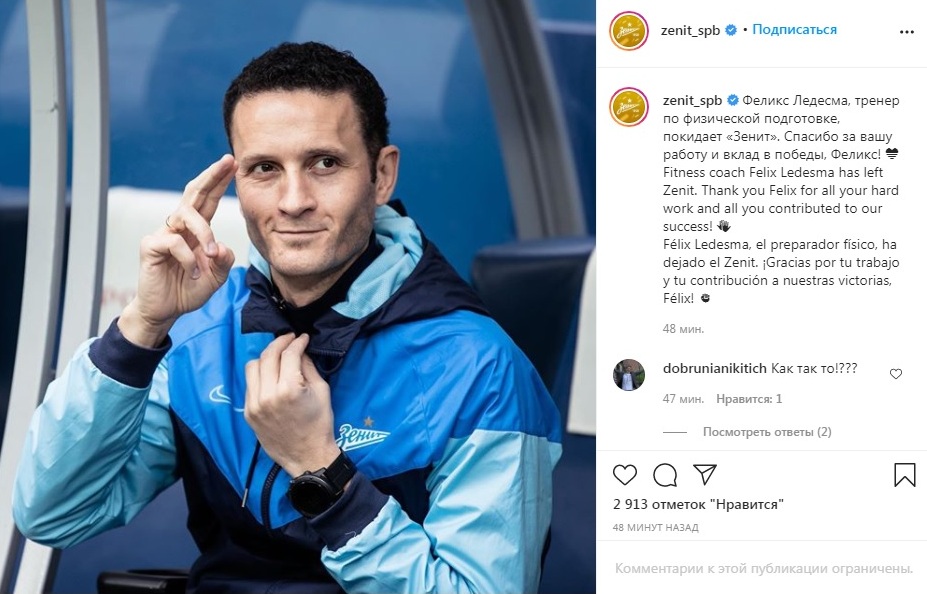Open dobrunianikitich's profile picture
This screenshot has height=594, width=927.
(628, 375)
